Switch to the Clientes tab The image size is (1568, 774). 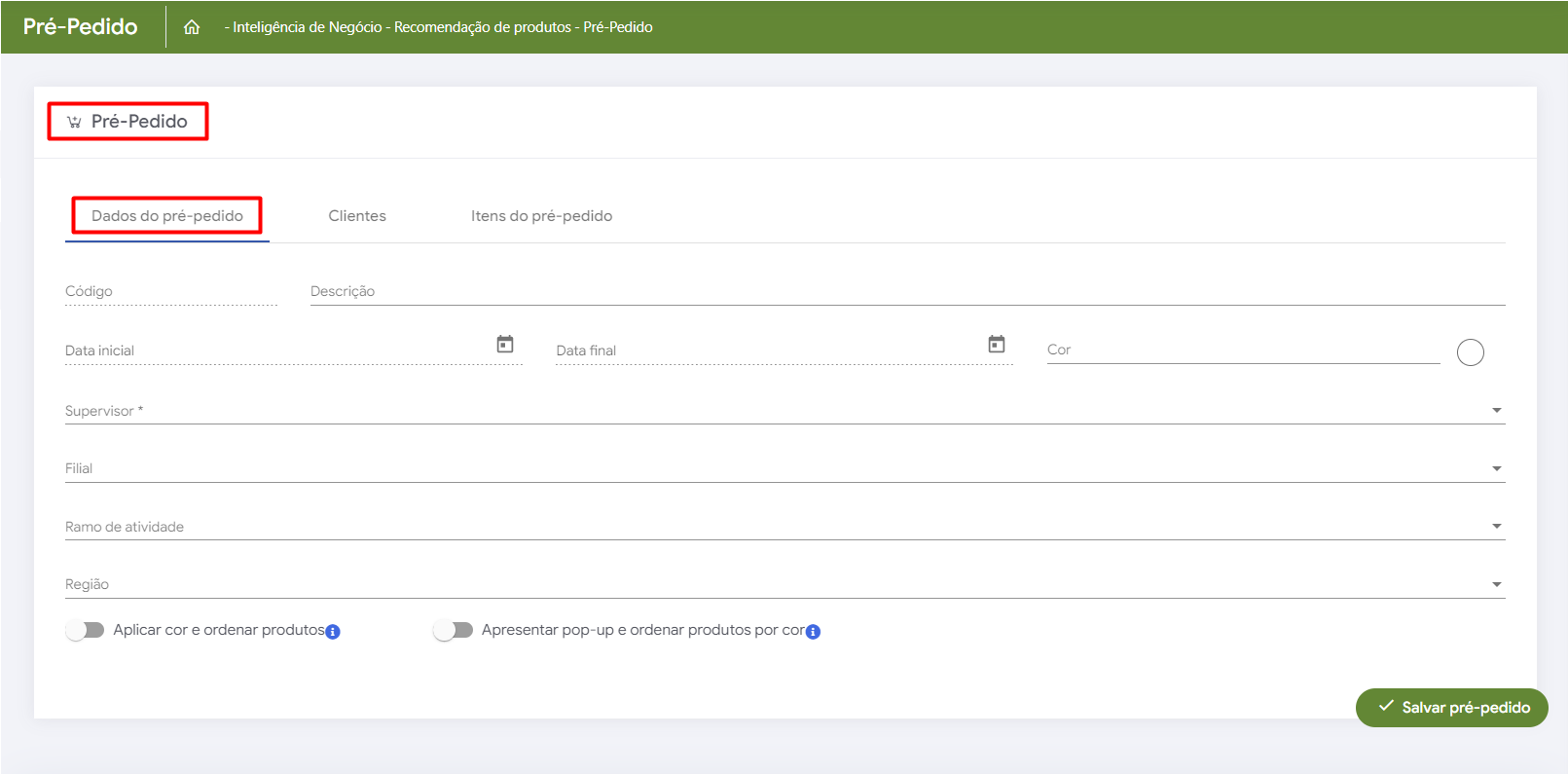357,216
